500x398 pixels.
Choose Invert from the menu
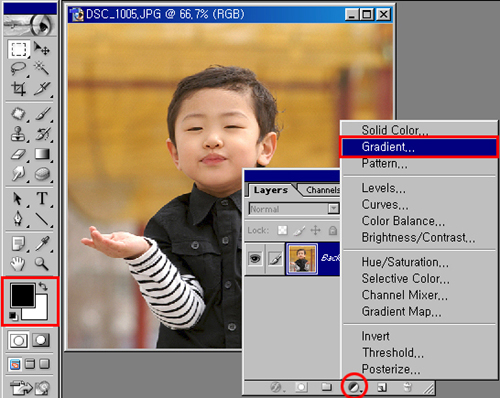[x=419, y=336]
